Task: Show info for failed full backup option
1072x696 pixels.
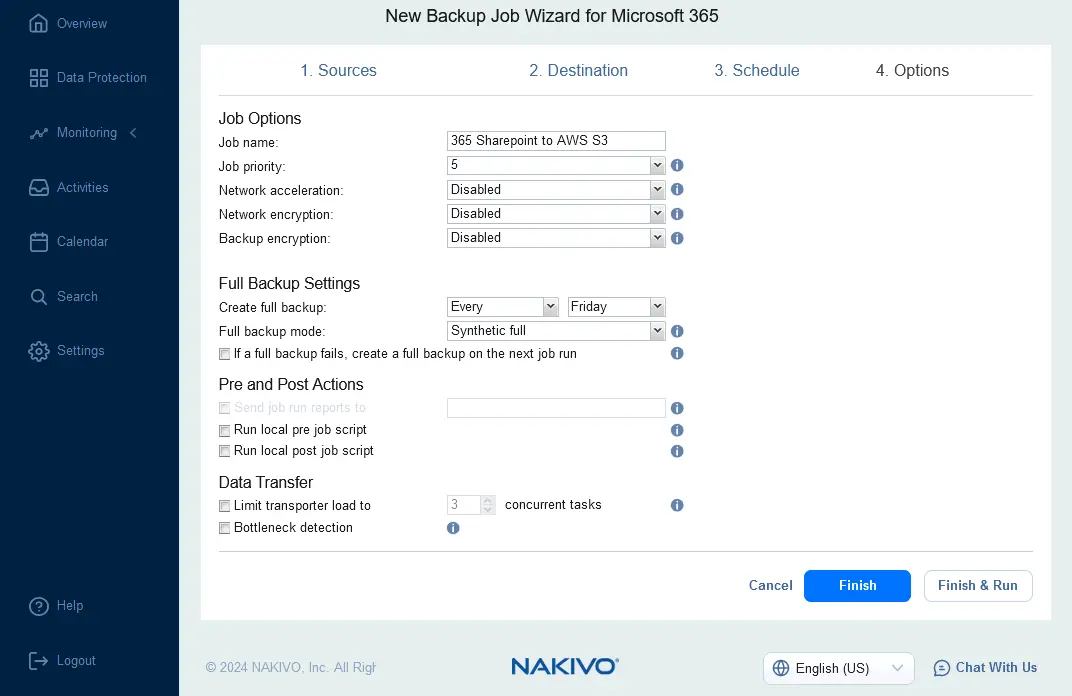Action: [x=677, y=353]
